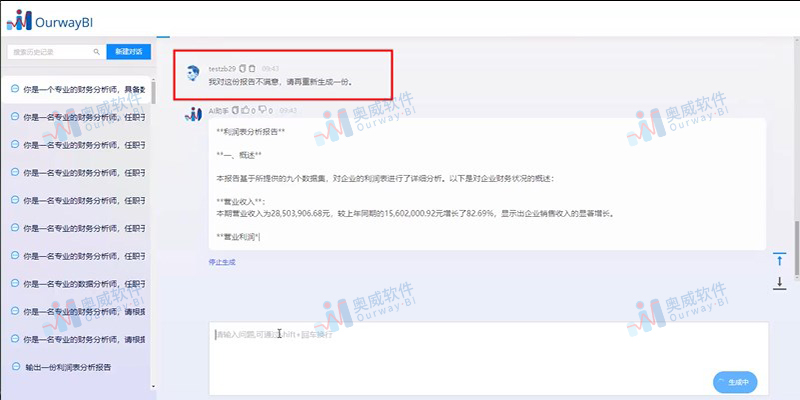The image size is (800, 400).
Task: Click the 停止生成 link
Action: coord(222,262)
